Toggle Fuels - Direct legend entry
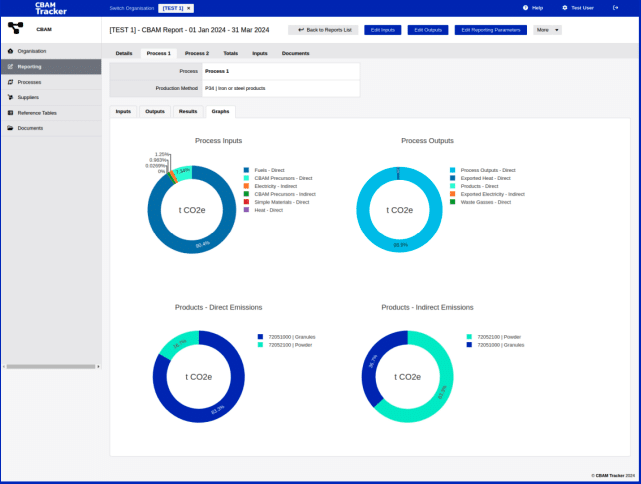 tap(271, 170)
